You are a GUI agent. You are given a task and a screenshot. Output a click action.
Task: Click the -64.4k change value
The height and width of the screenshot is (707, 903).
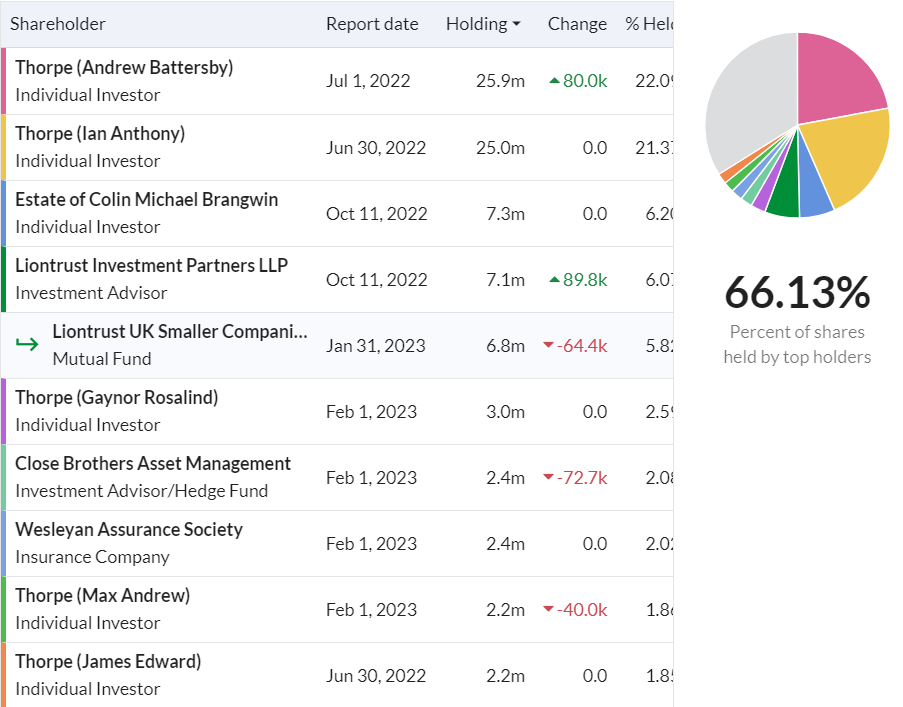click(x=582, y=346)
